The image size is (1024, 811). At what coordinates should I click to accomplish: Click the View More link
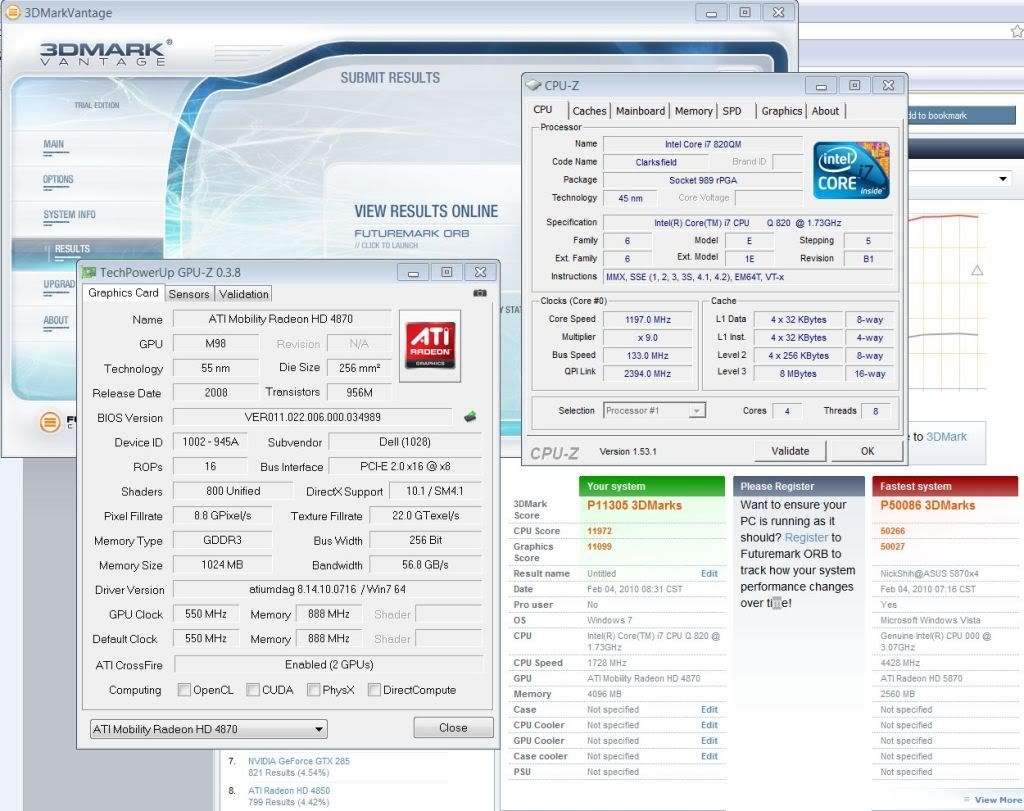(998, 800)
